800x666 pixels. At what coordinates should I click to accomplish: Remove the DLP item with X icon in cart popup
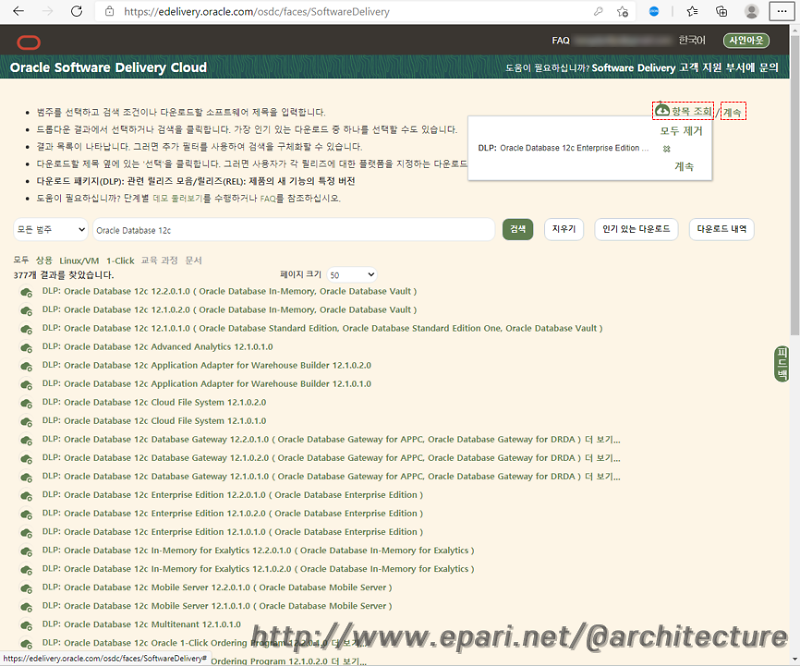click(x=666, y=149)
